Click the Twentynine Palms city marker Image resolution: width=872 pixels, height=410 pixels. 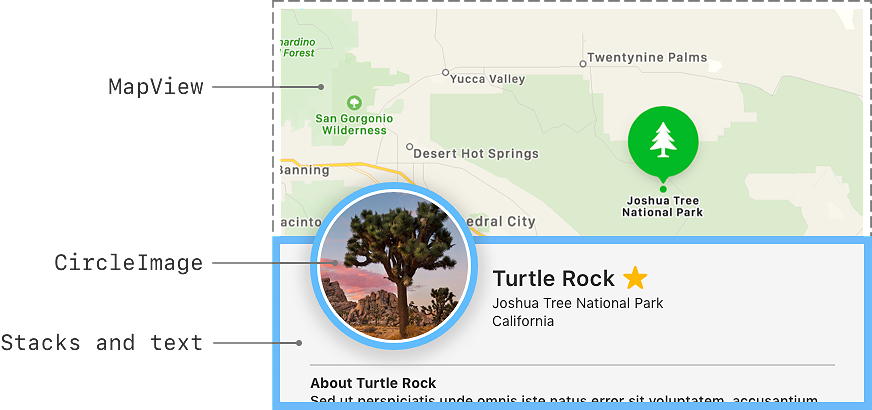click(x=583, y=63)
